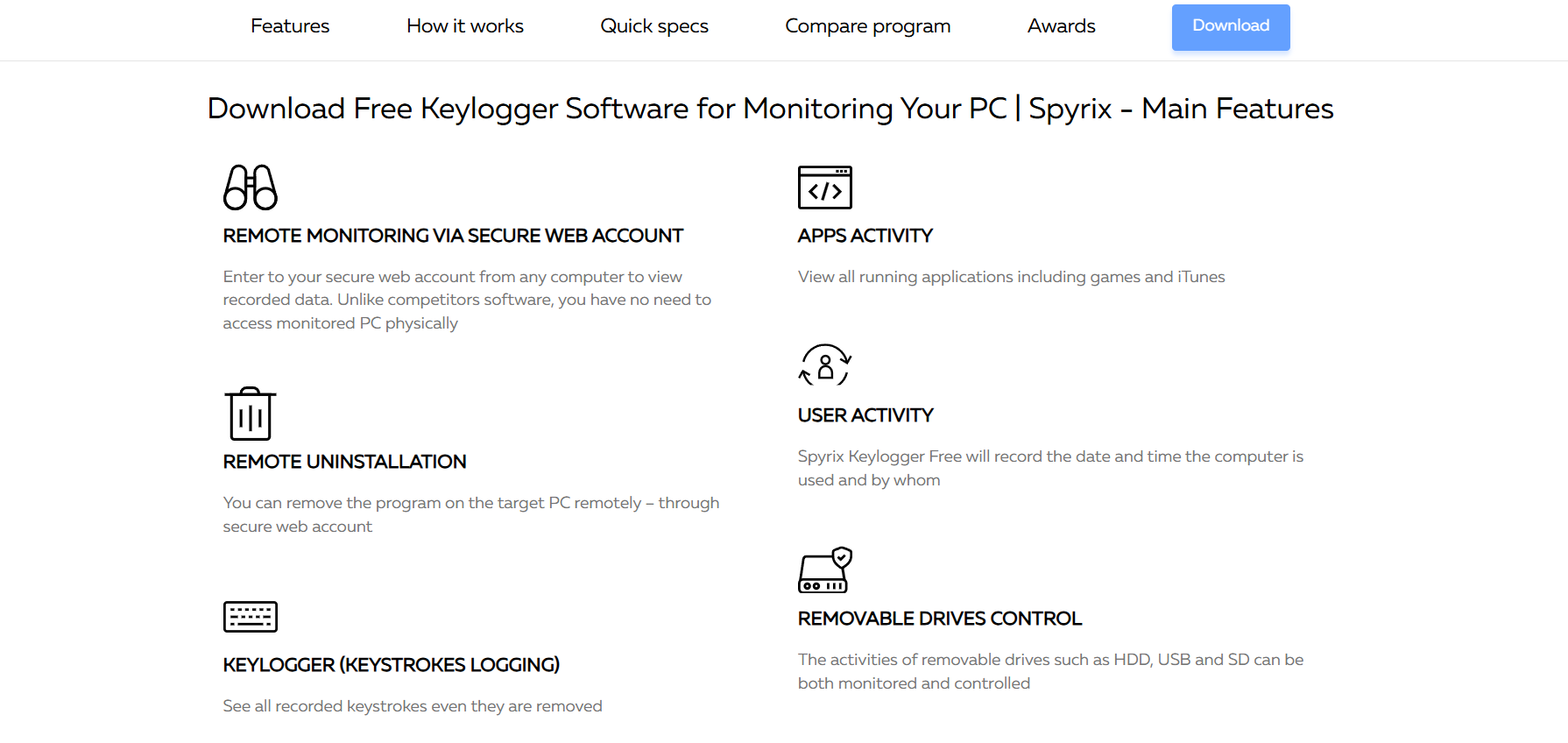Click paragraph 'Spyrix Keylogger Free will record the date'
This screenshot has width=1568, height=743.
coord(1050,468)
